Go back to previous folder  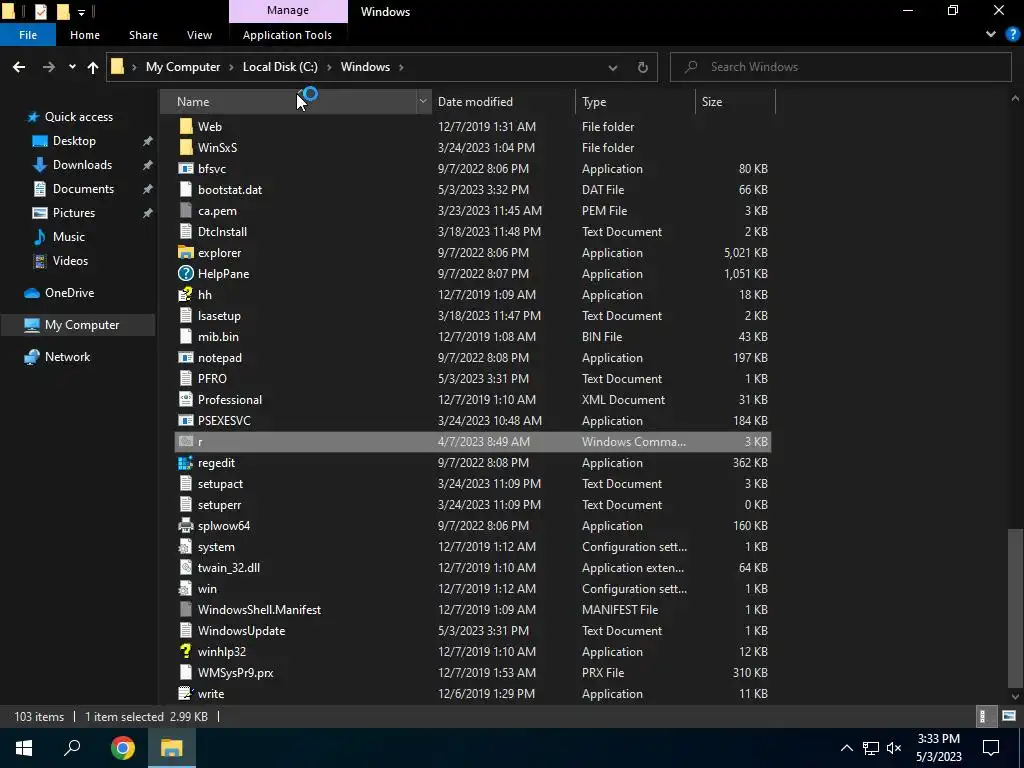click(19, 67)
